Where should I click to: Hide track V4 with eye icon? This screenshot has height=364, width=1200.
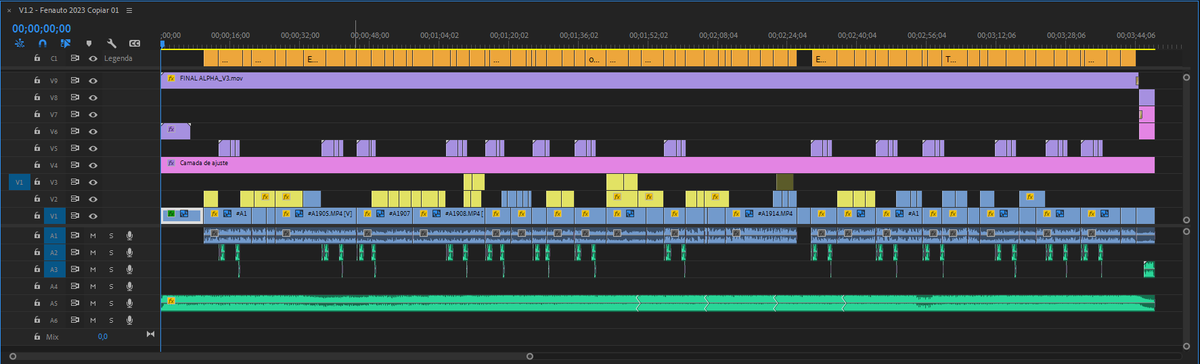pyautogui.click(x=93, y=165)
